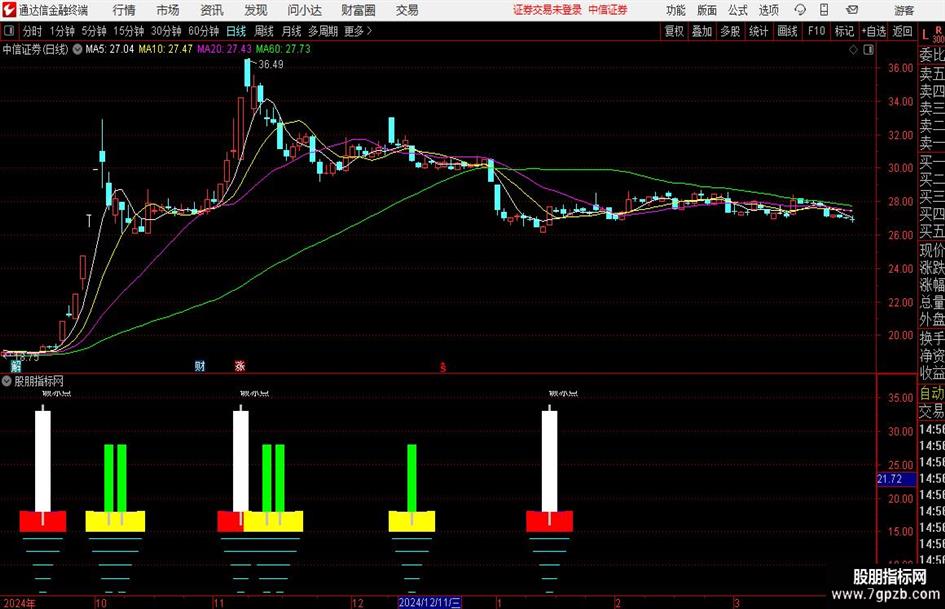Click the customer service headset icon
945x609 pixels.
pos(800,10)
